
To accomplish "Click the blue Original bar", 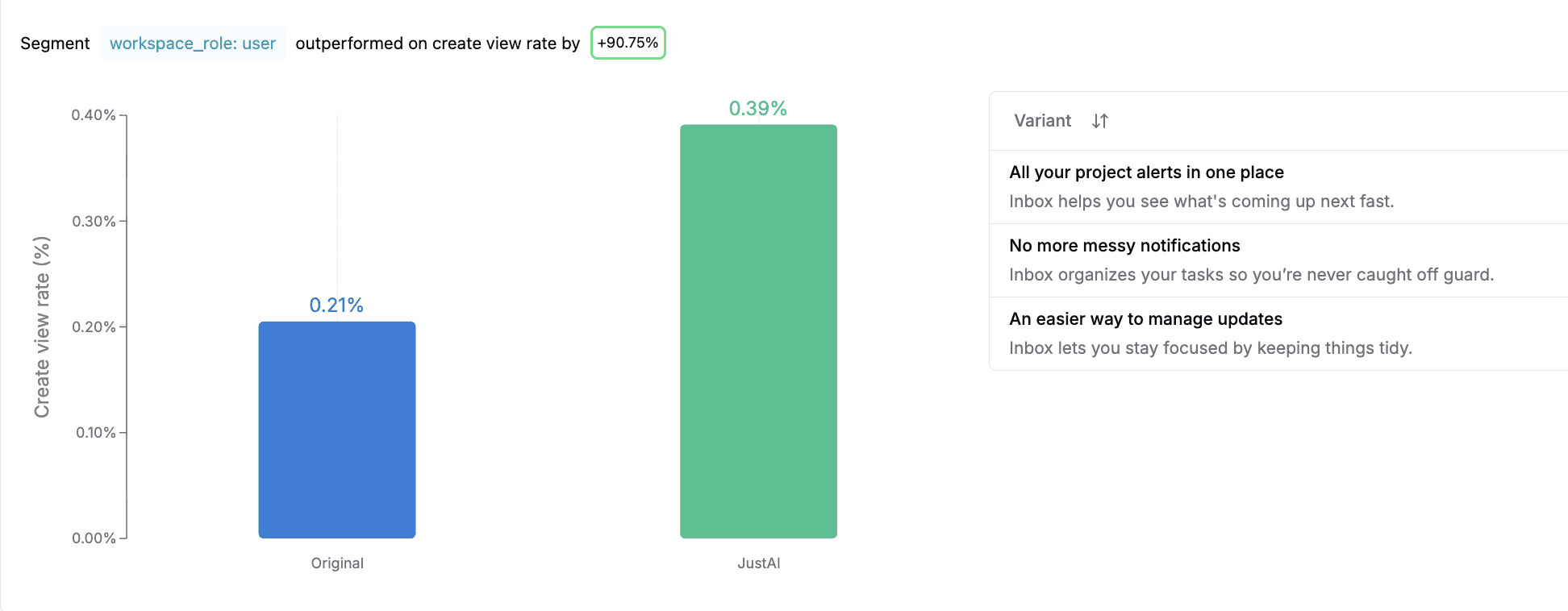I will (336, 430).
